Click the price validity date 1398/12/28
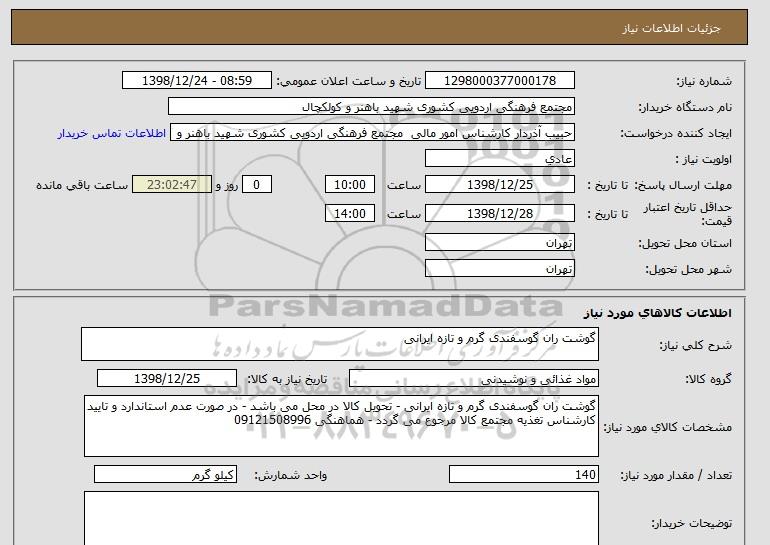 [500, 214]
